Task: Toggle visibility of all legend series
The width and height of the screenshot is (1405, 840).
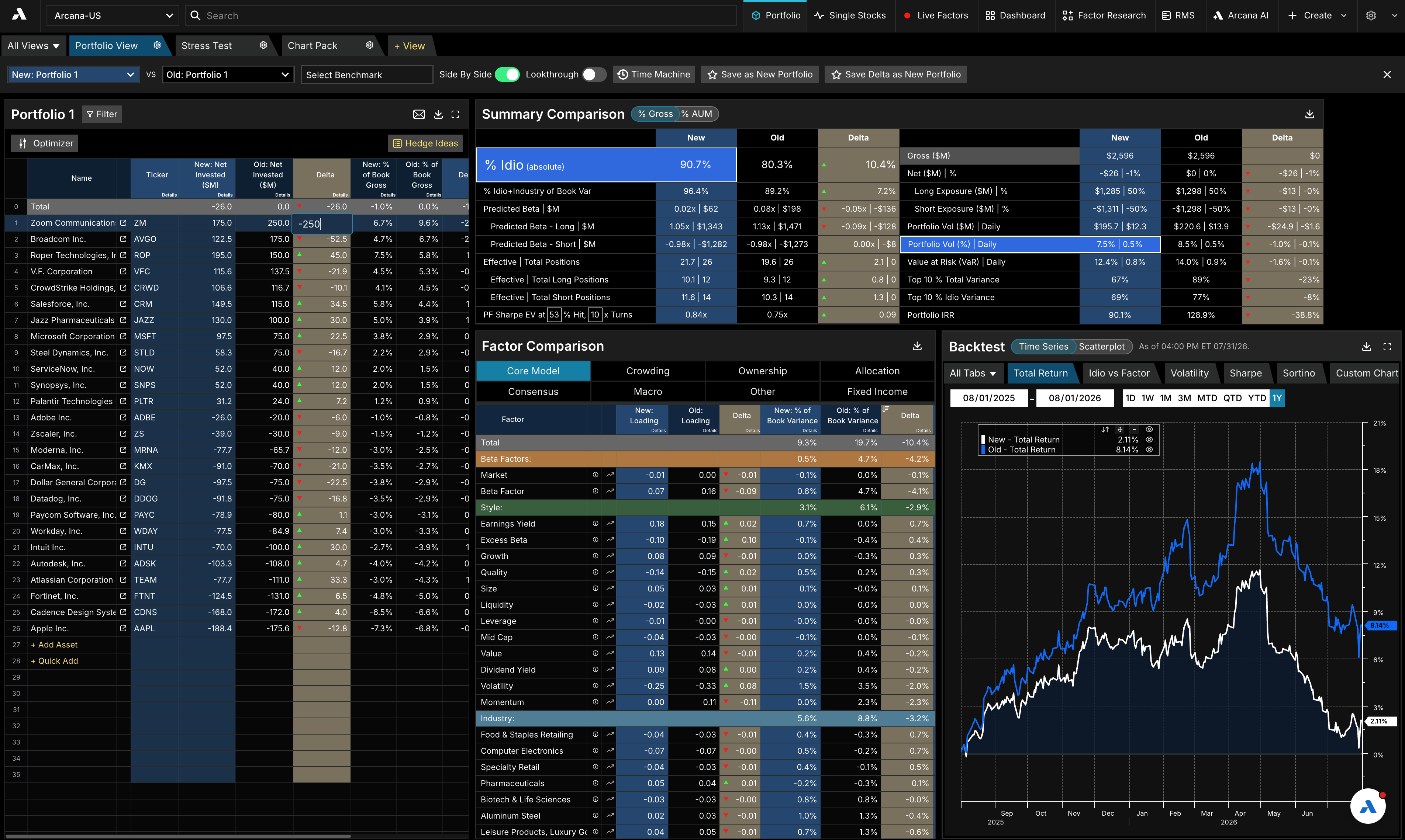Action: (1149, 430)
